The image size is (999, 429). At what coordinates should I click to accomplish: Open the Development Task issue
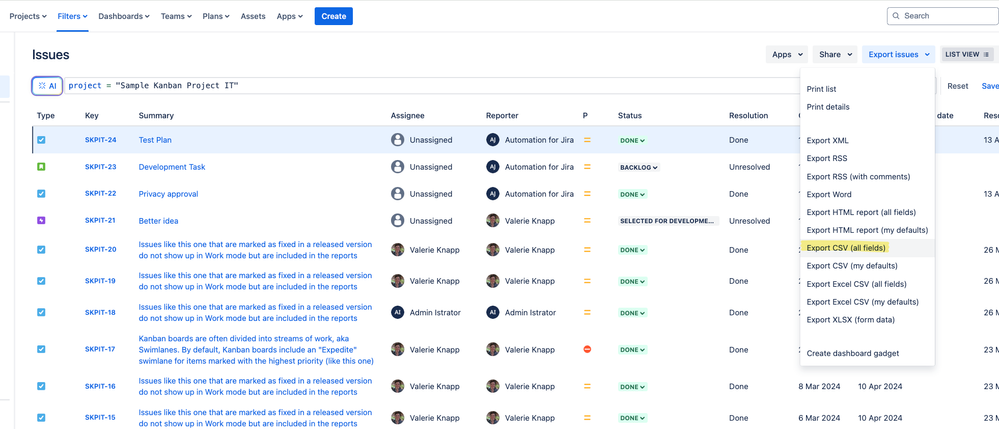click(172, 167)
